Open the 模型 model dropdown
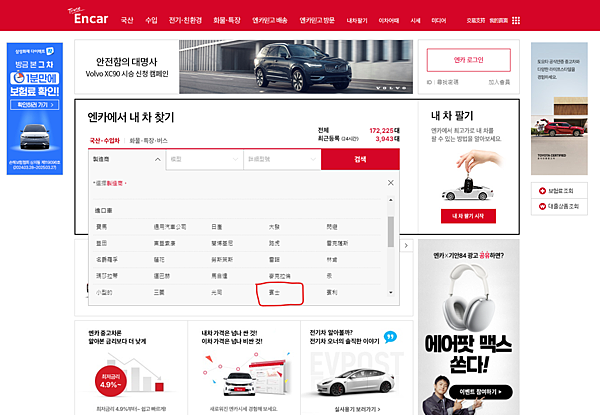Viewport: 600px width, 415px height. coord(204,159)
